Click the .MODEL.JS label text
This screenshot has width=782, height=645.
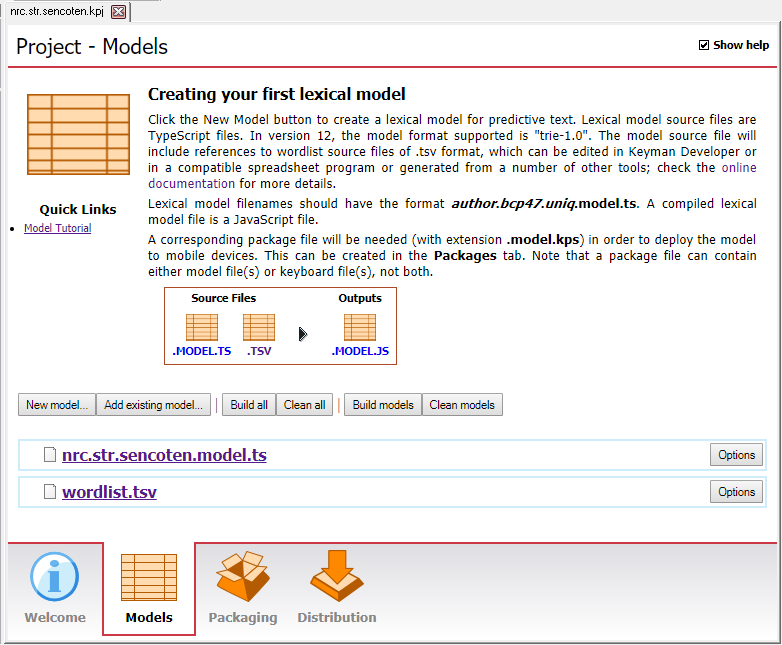360,351
